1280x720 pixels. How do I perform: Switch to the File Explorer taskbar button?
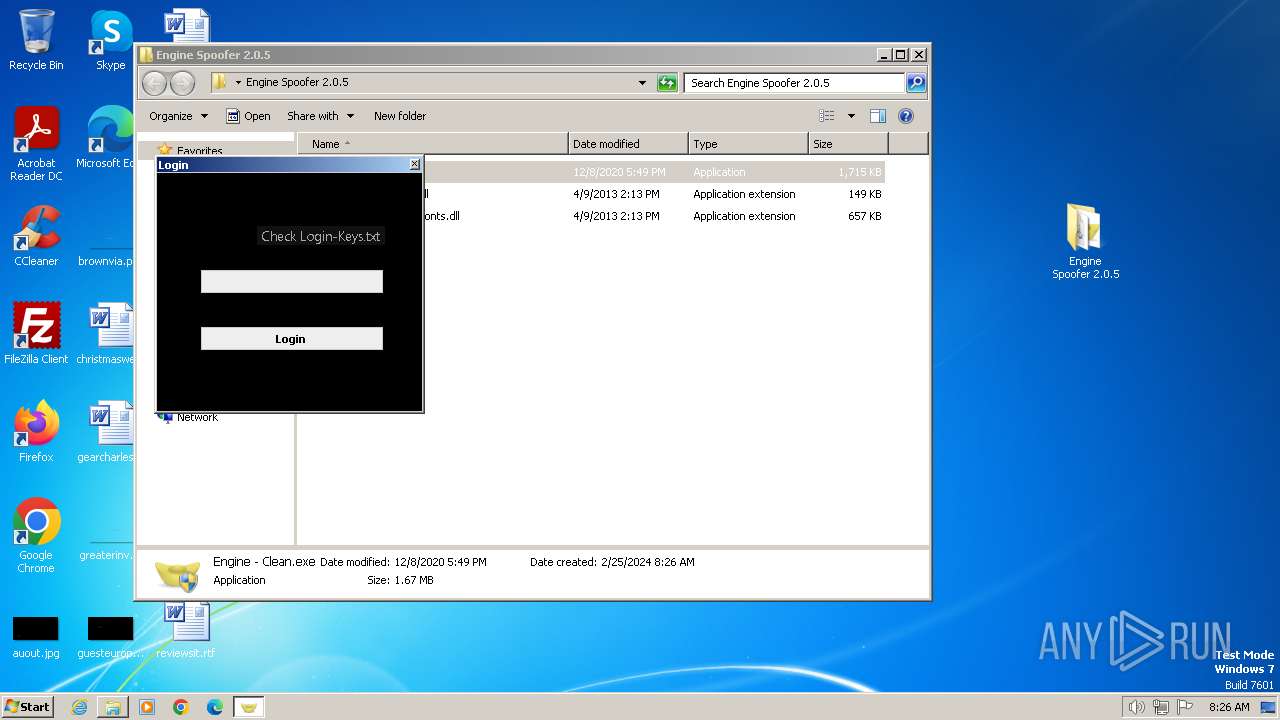pos(113,707)
